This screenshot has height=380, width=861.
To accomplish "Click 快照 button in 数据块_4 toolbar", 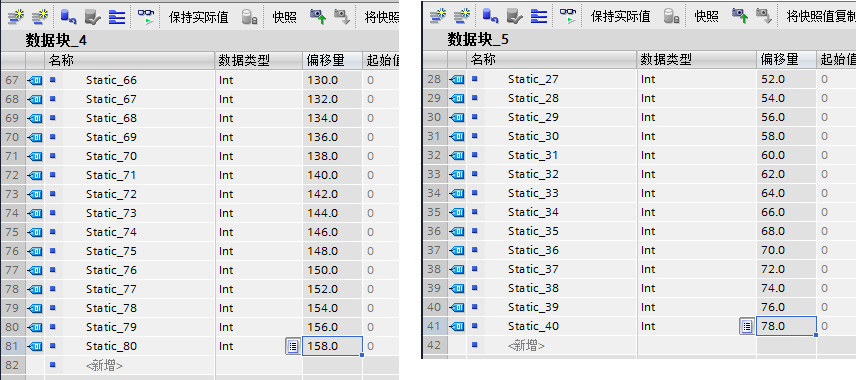I will click(x=284, y=18).
